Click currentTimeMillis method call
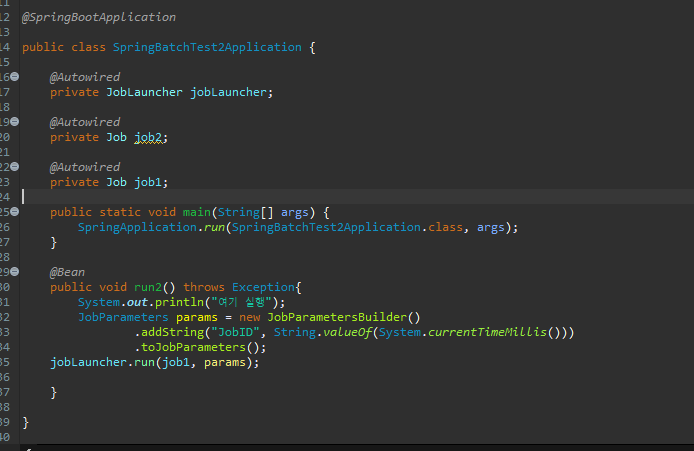694x451 pixels. tap(487, 332)
